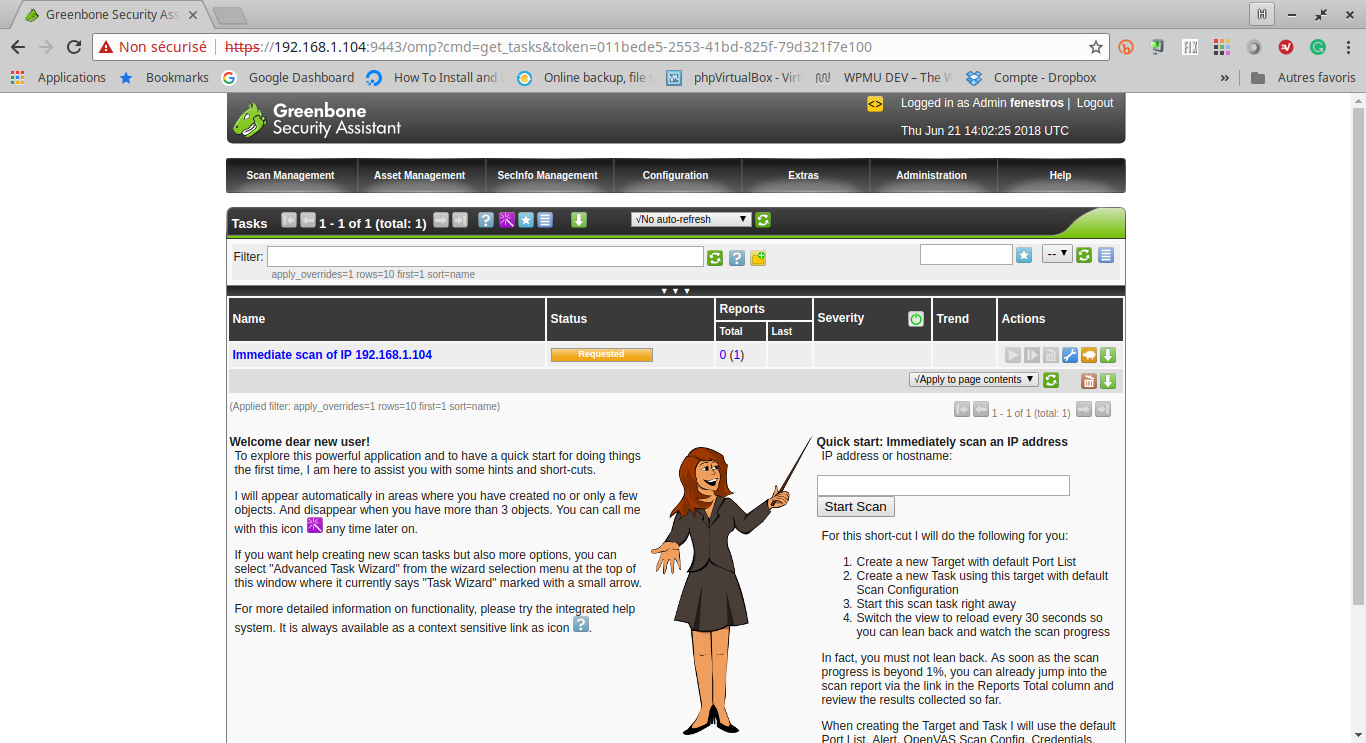
Task: Click the New Task star icon in Tasks header
Action: point(525,220)
